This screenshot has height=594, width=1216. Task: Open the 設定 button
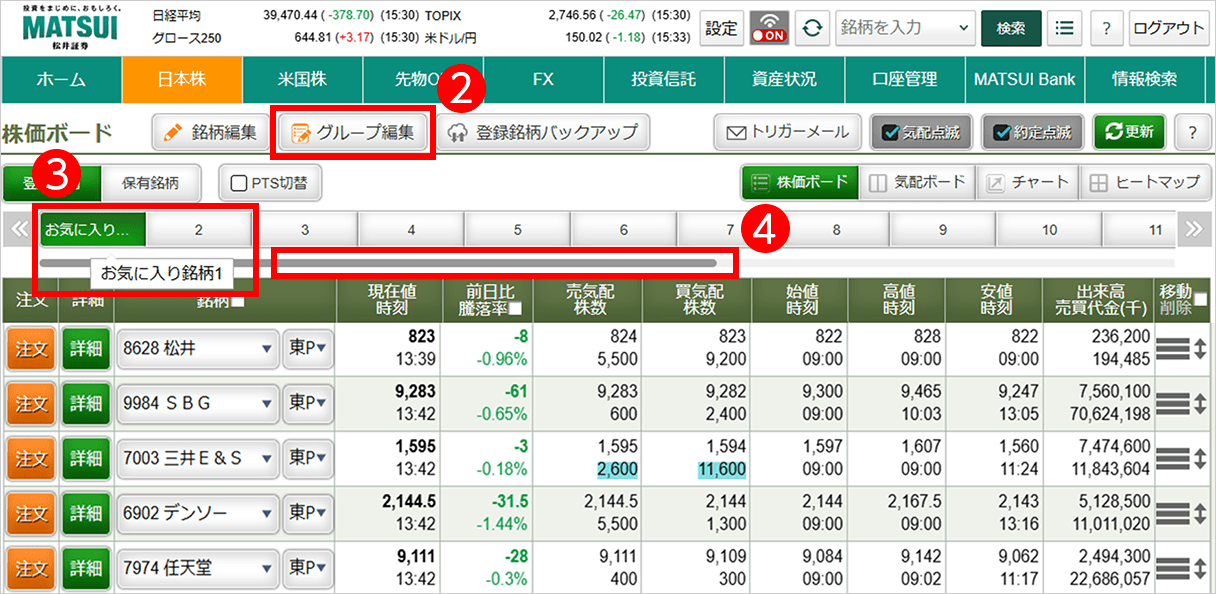pyautogui.click(x=722, y=28)
